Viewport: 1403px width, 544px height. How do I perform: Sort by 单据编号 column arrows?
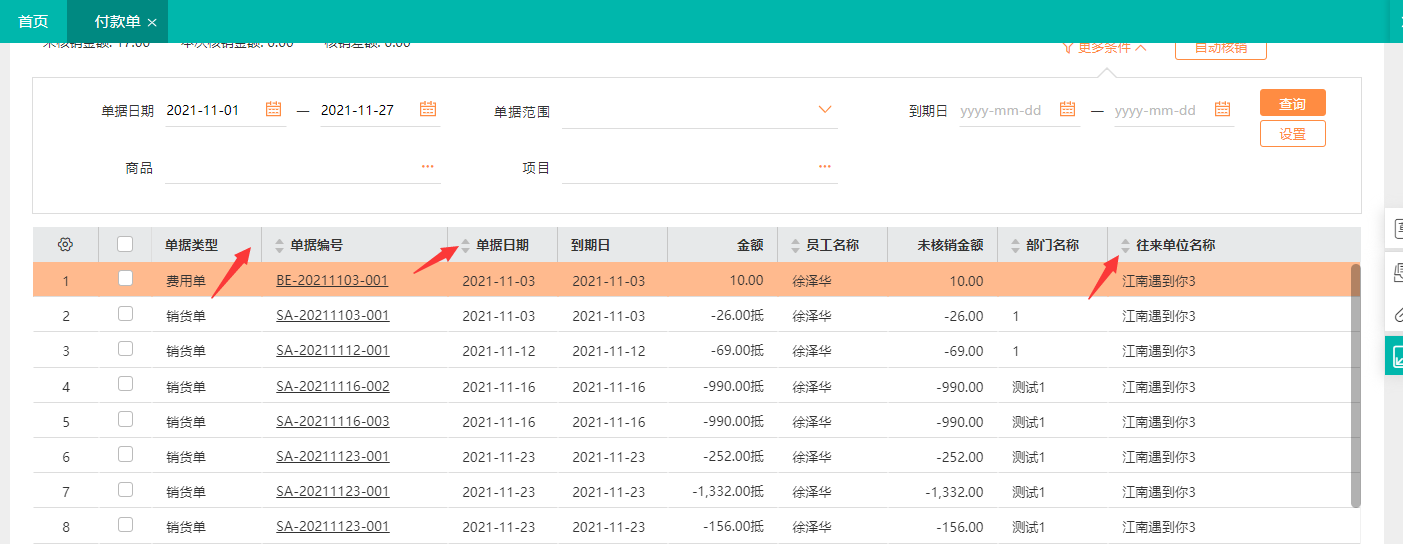pyautogui.click(x=279, y=245)
